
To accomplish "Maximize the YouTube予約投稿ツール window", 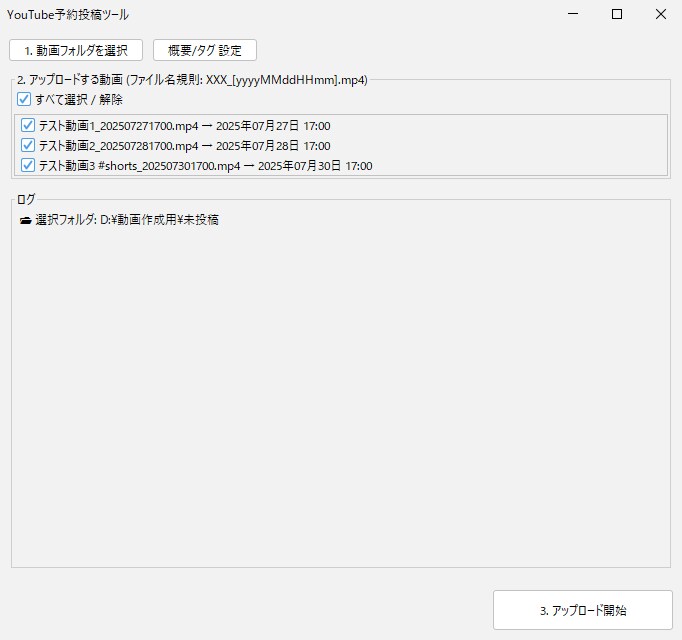I will click(617, 14).
